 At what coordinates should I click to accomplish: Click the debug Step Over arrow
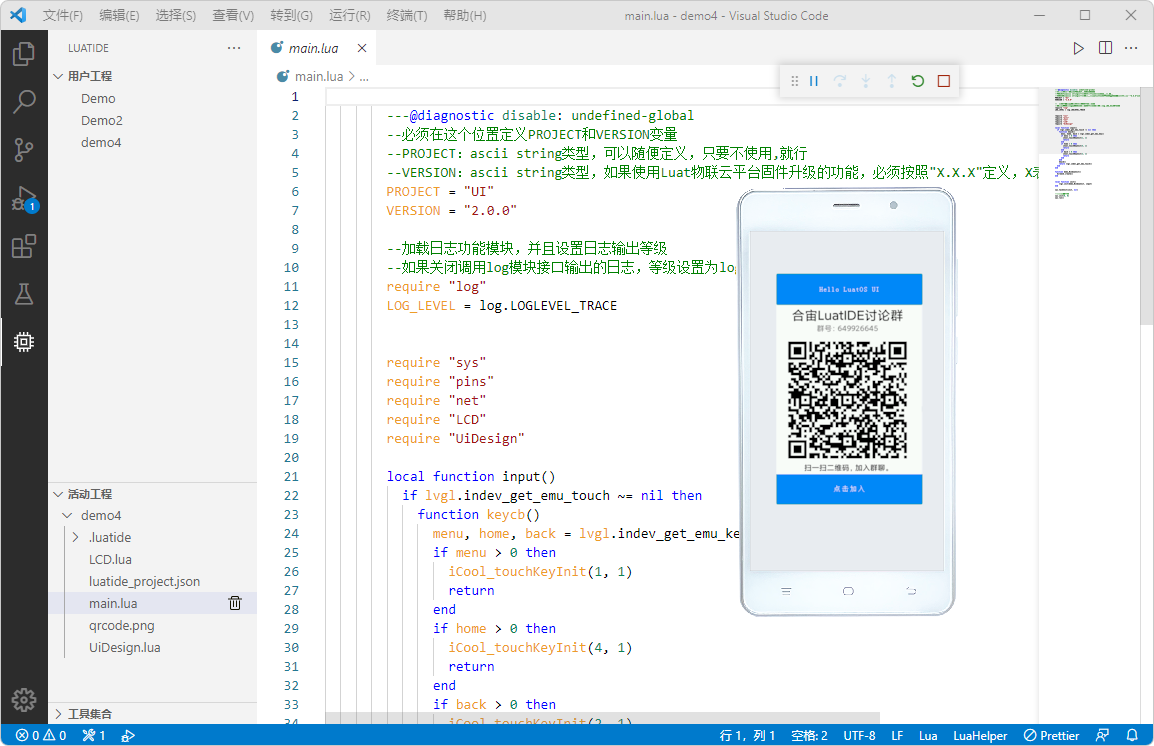840,81
